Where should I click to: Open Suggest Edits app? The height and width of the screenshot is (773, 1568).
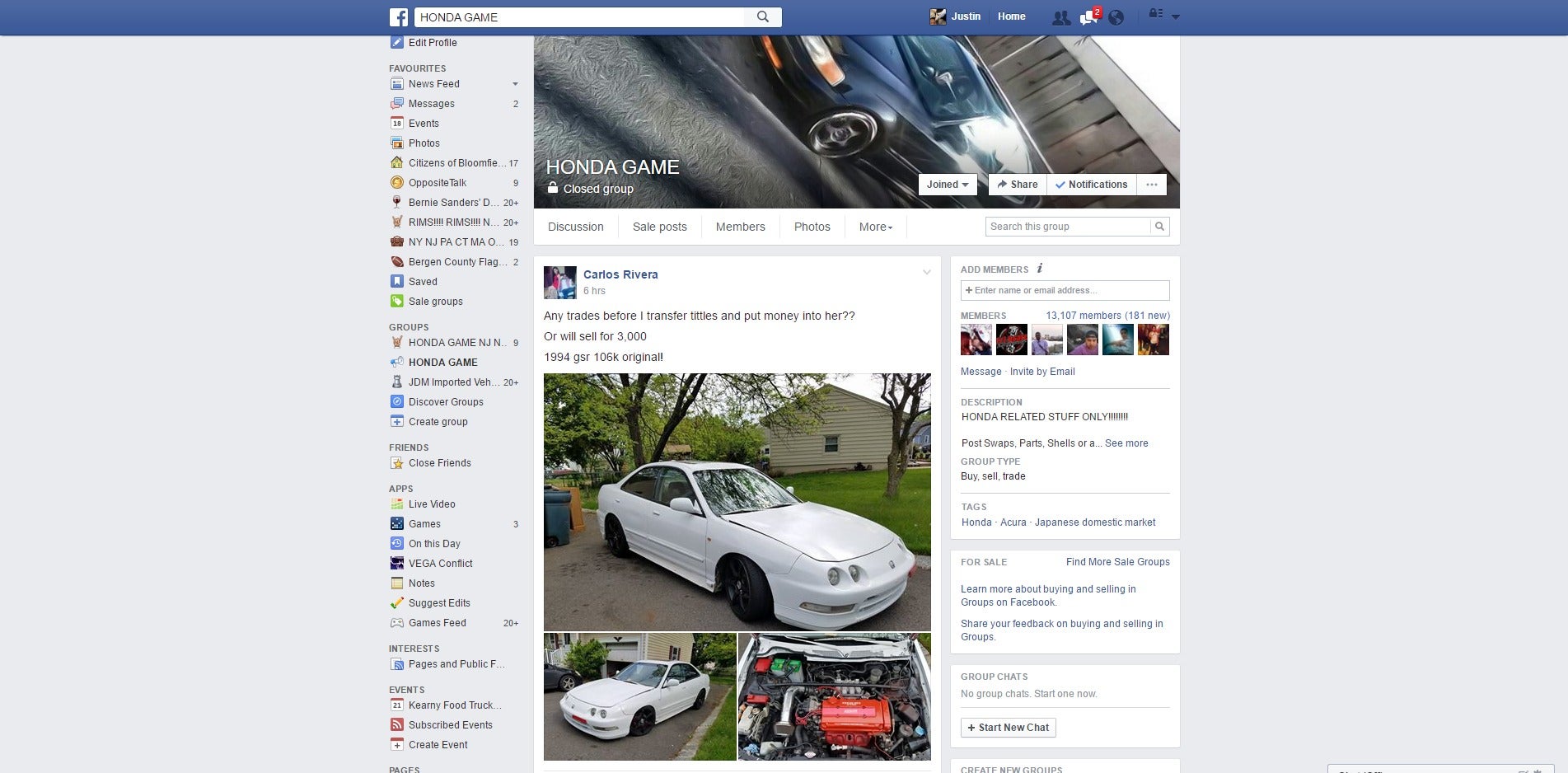[x=439, y=603]
